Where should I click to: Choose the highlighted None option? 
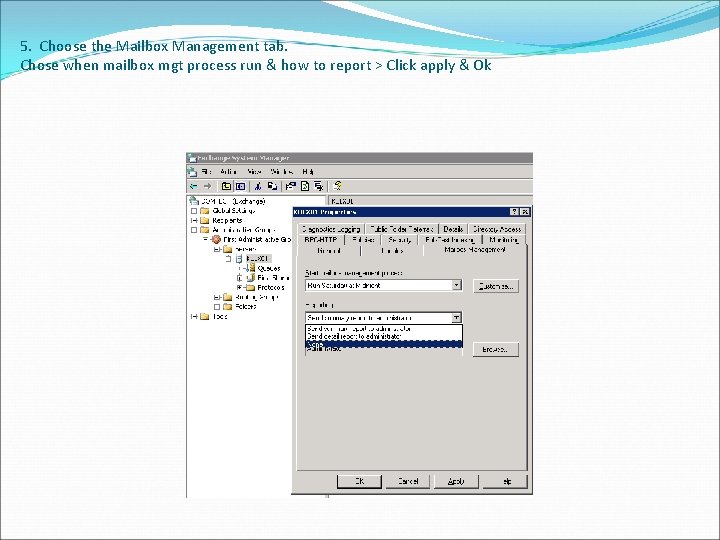383,344
